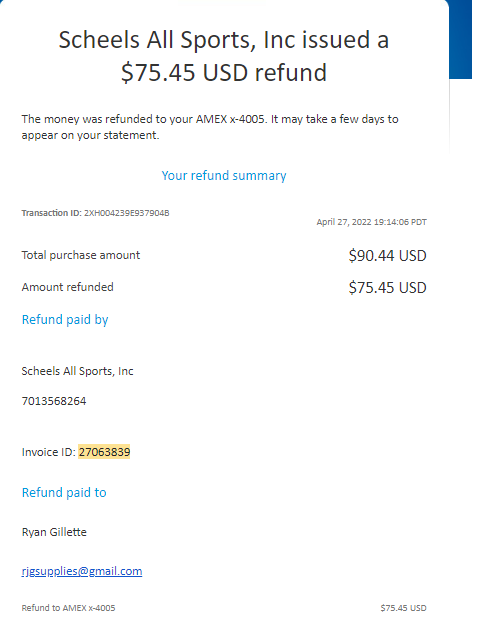
Task: Click the April 27, 2022 timestamp
Action: tap(371, 222)
